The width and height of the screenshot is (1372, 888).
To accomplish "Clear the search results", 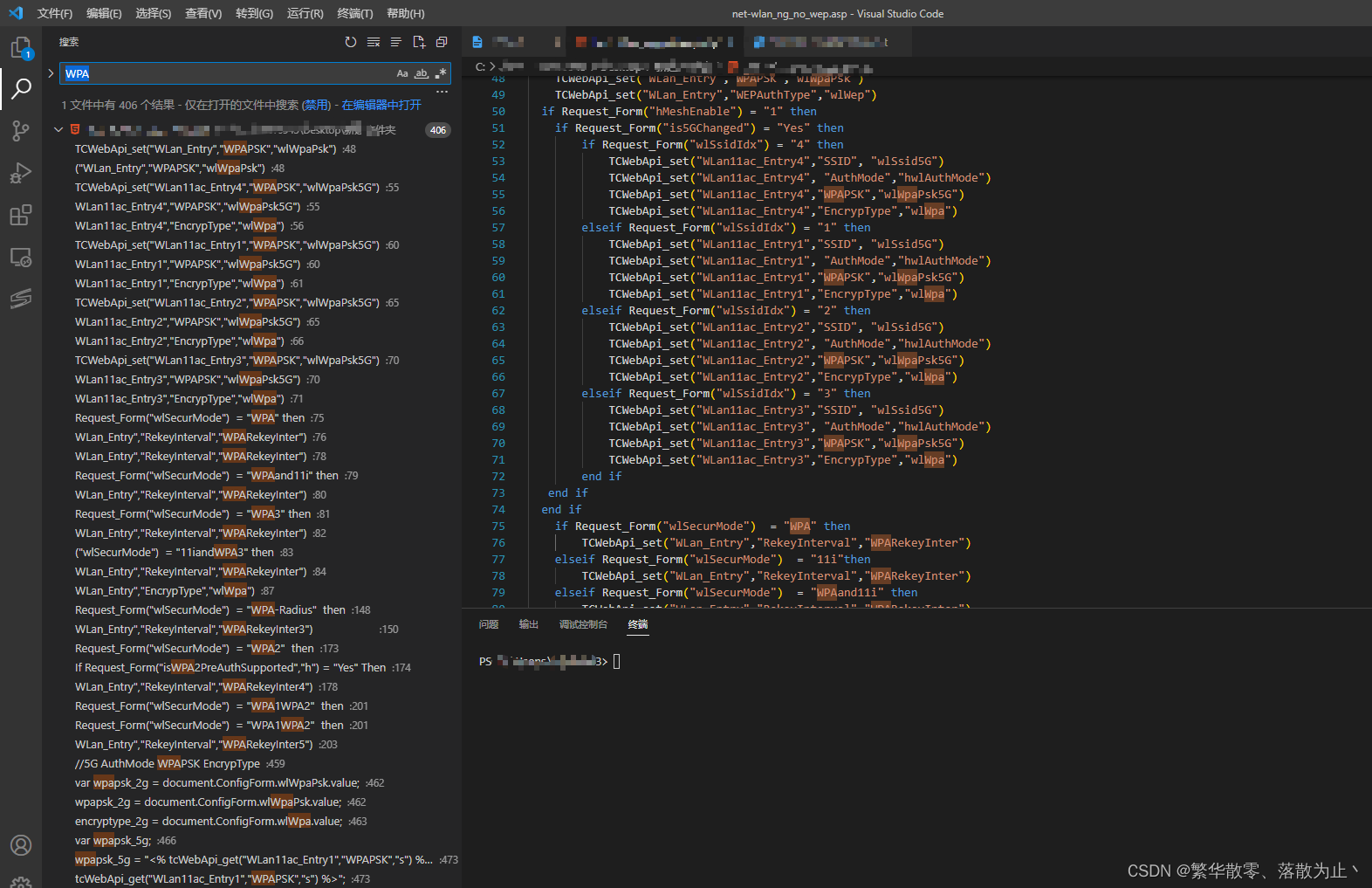I will coord(374,42).
